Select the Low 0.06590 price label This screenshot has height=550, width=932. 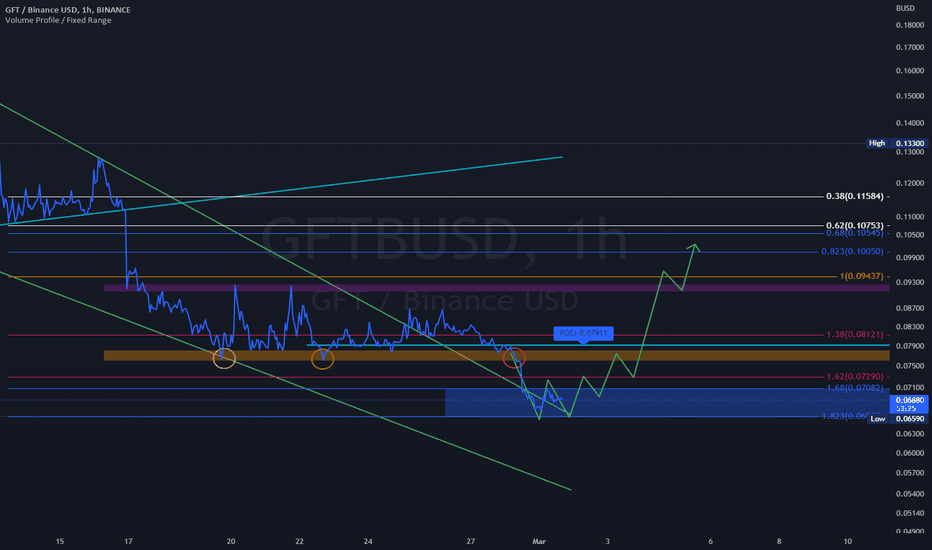pyautogui.click(x=898, y=419)
